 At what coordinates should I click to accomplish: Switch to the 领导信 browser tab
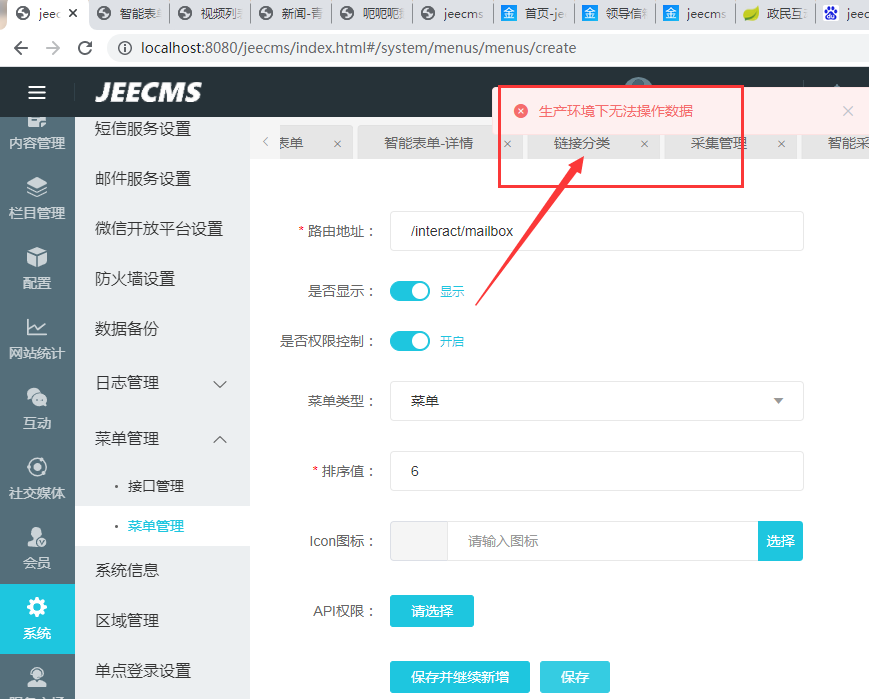point(615,13)
